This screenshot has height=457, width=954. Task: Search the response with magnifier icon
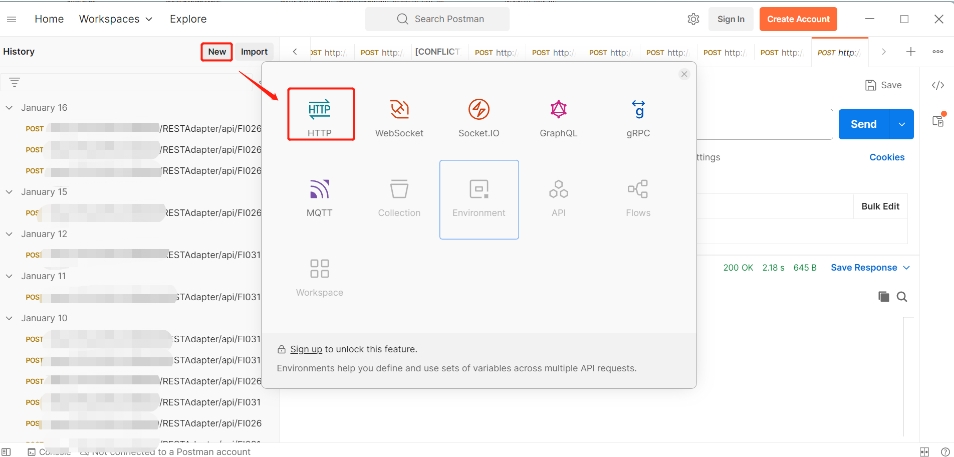click(x=902, y=296)
